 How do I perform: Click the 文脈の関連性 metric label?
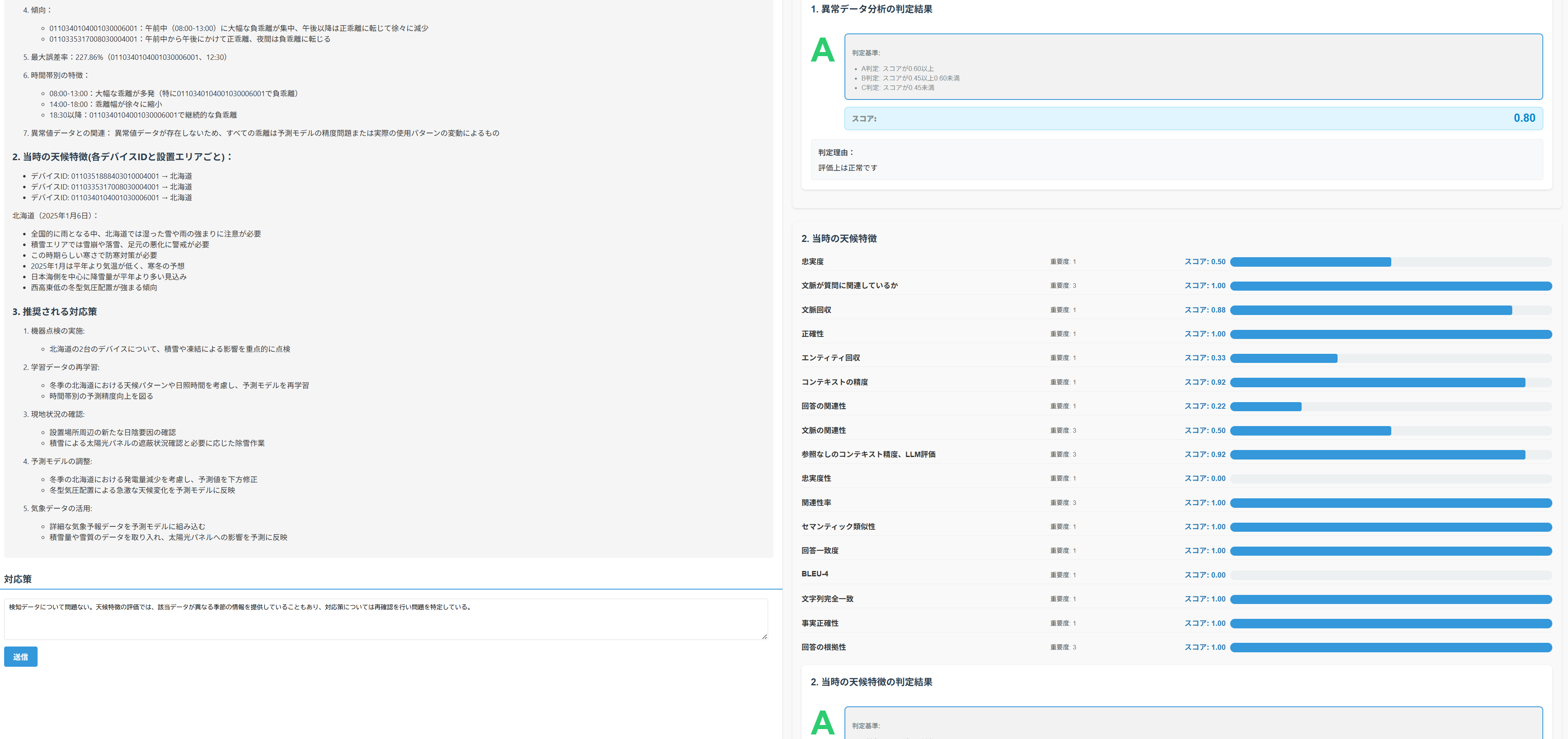click(823, 430)
